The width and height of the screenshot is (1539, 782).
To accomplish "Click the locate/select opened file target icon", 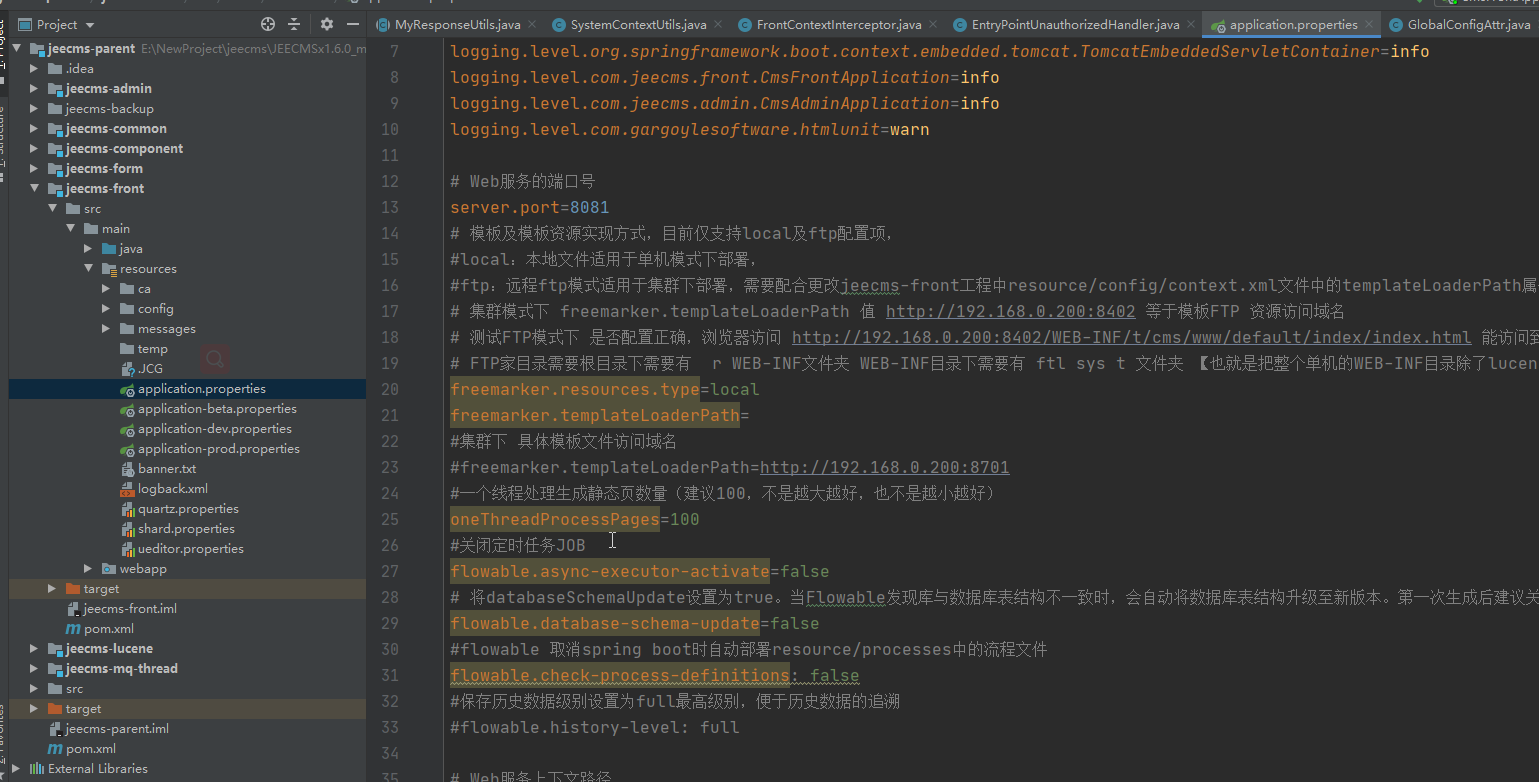I will tap(267, 24).
